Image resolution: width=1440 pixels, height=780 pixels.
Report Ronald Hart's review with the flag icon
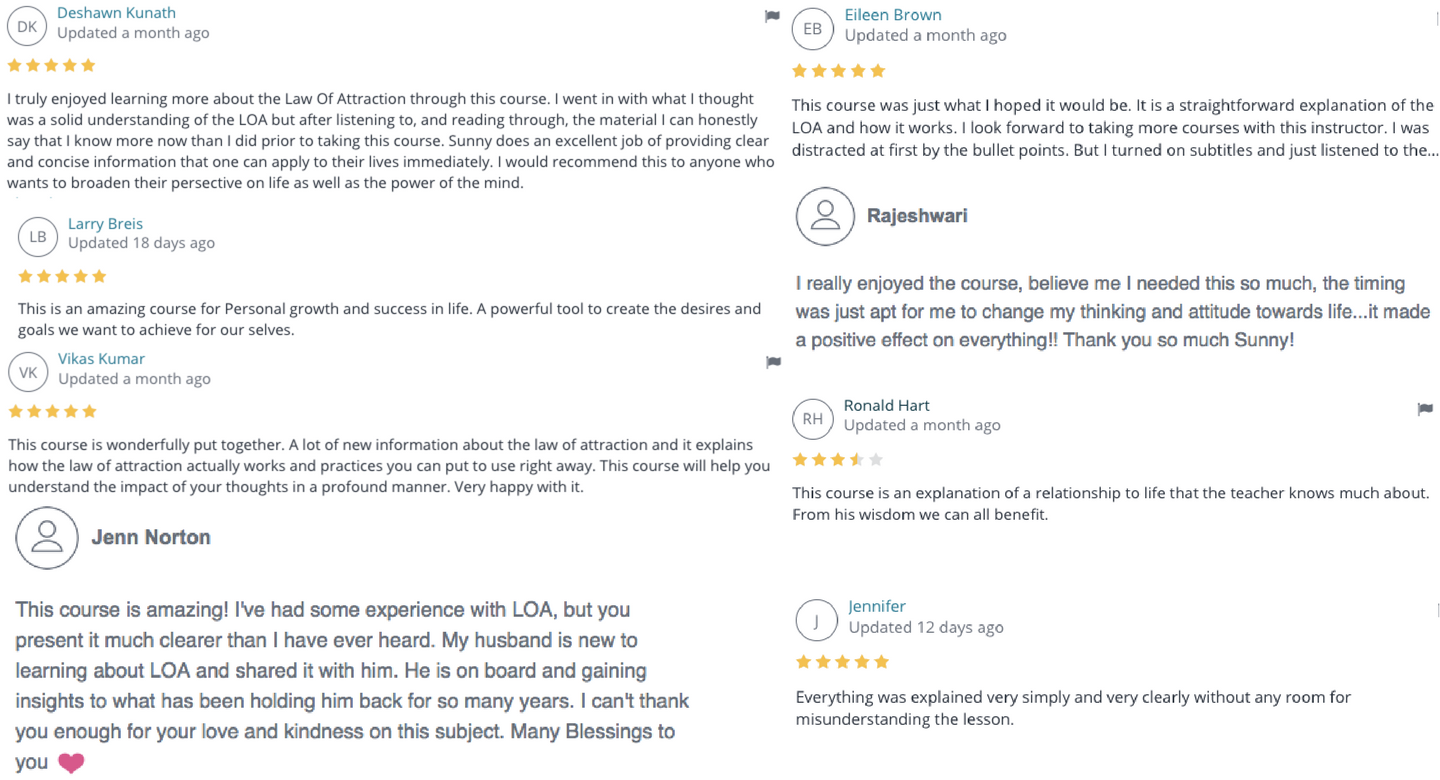(1425, 409)
